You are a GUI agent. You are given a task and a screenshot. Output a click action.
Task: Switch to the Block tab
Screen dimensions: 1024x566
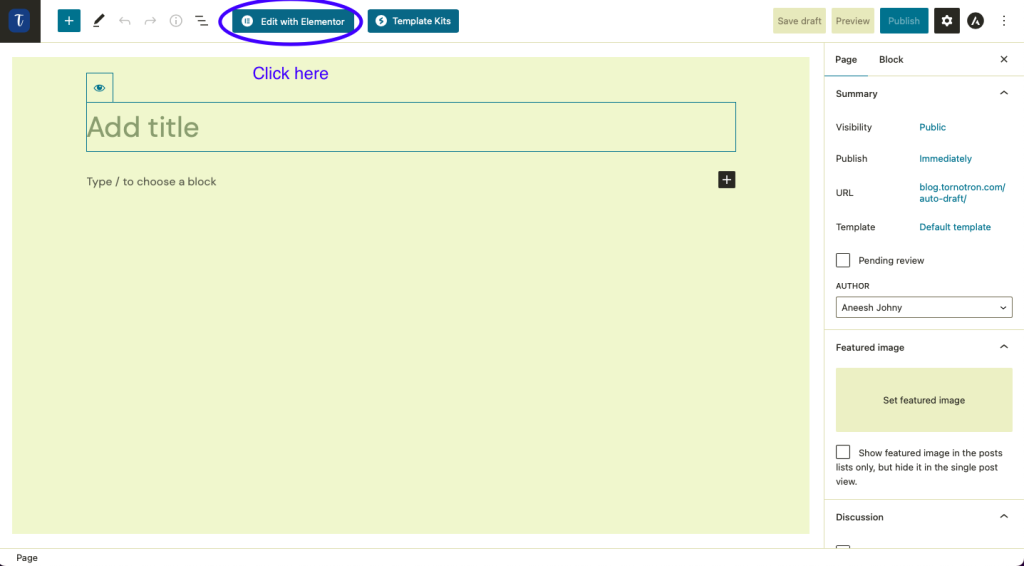891,60
